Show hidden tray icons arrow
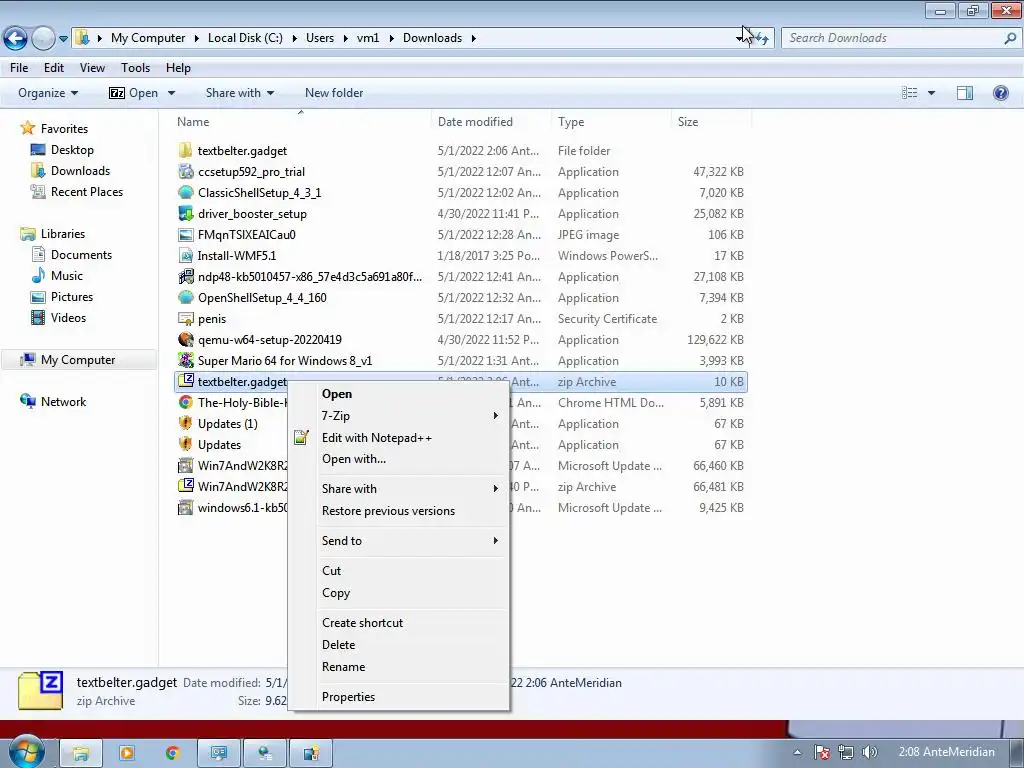Viewport: 1024px width, 768px height. point(797,752)
